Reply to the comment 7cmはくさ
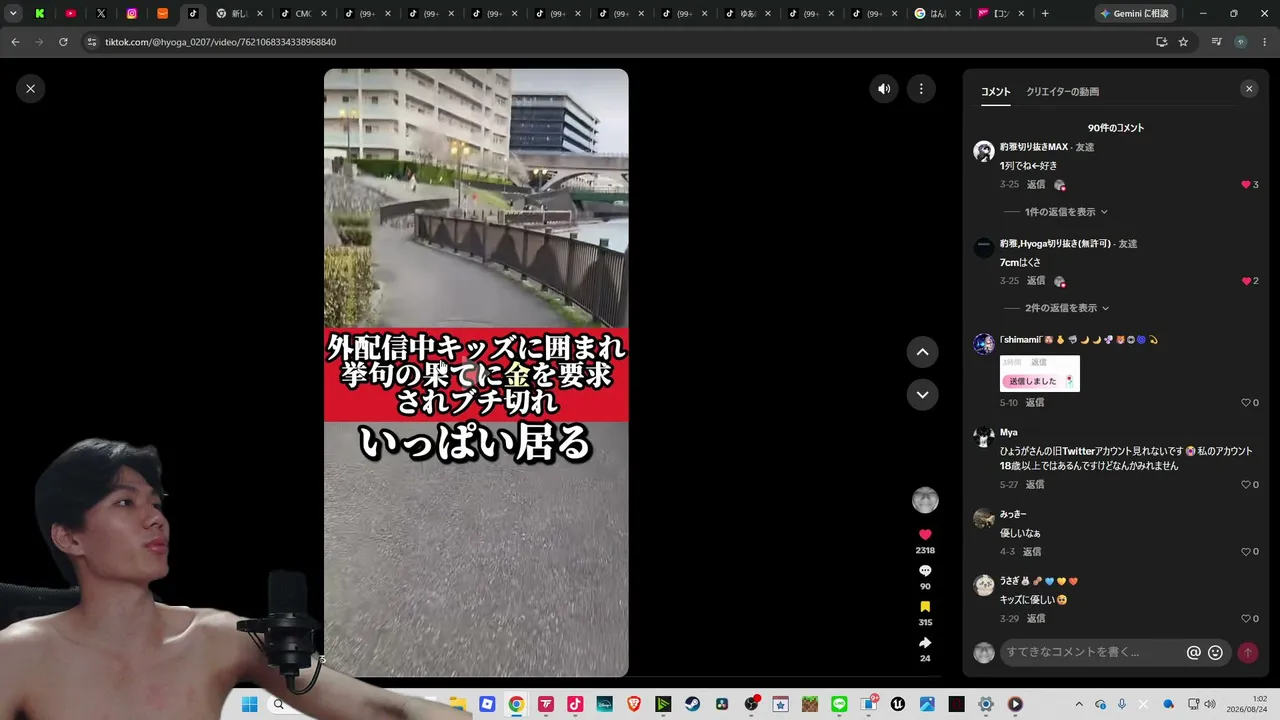This screenshot has height=720, width=1280. [x=1036, y=281]
